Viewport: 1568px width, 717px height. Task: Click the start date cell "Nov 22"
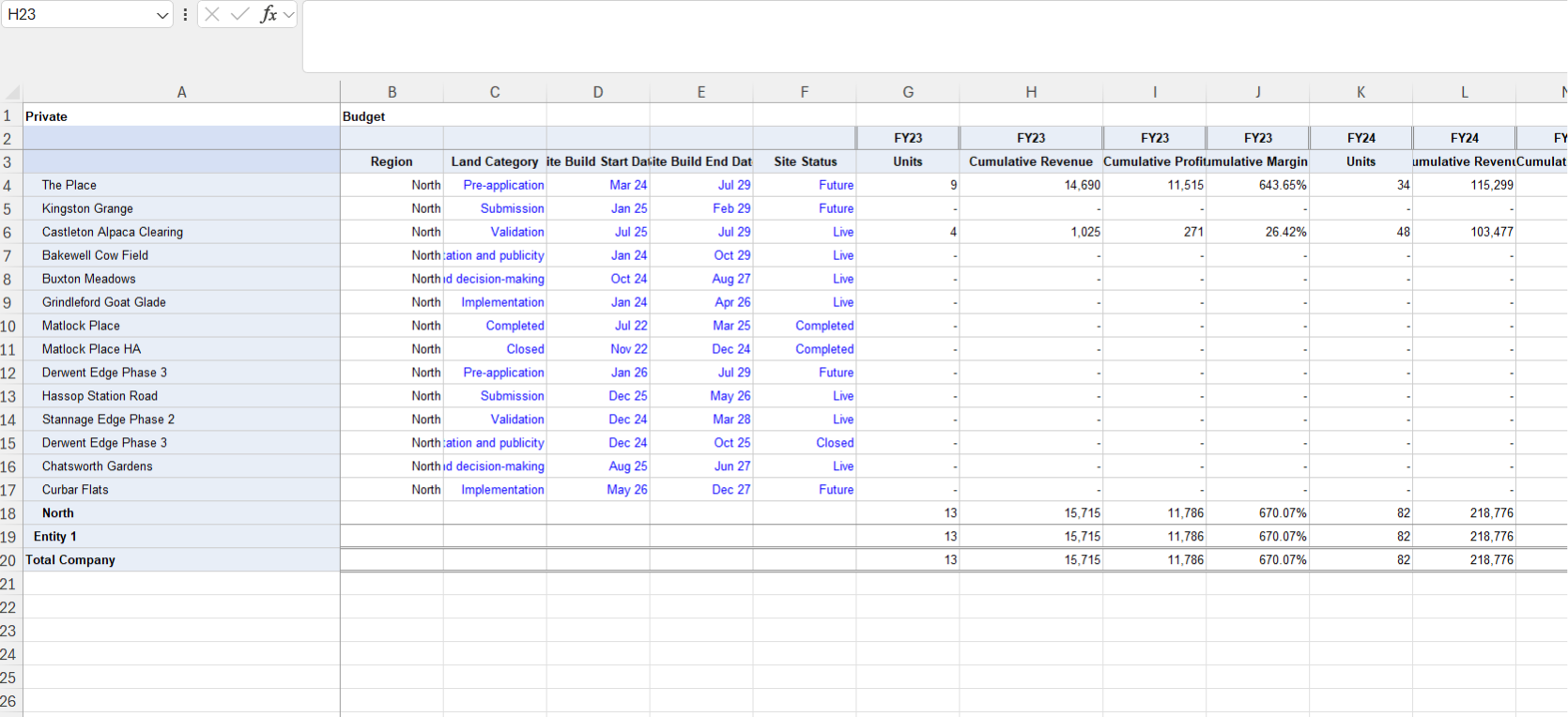coord(598,349)
